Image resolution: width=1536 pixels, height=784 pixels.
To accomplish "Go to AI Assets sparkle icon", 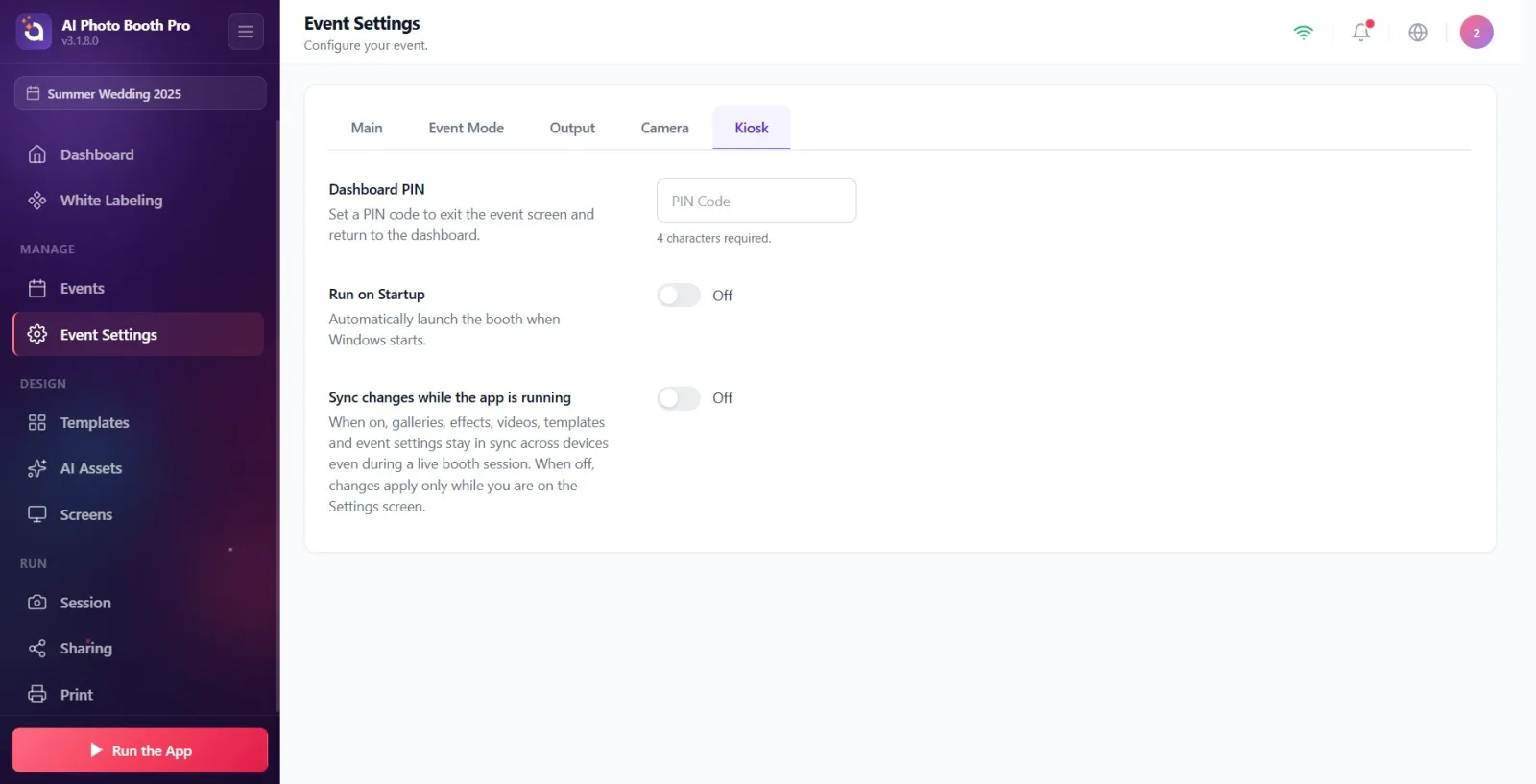I will pos(37,468).
